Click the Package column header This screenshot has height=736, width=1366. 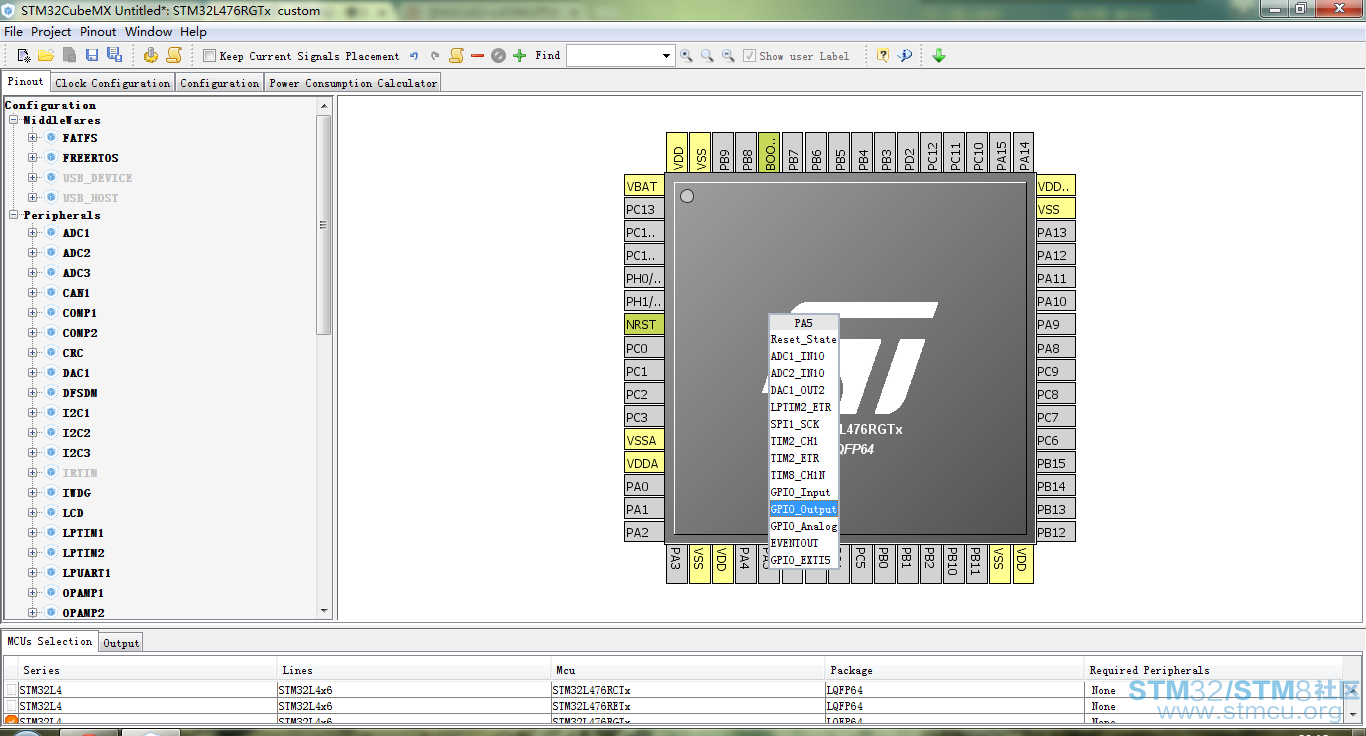coord(955,670)
